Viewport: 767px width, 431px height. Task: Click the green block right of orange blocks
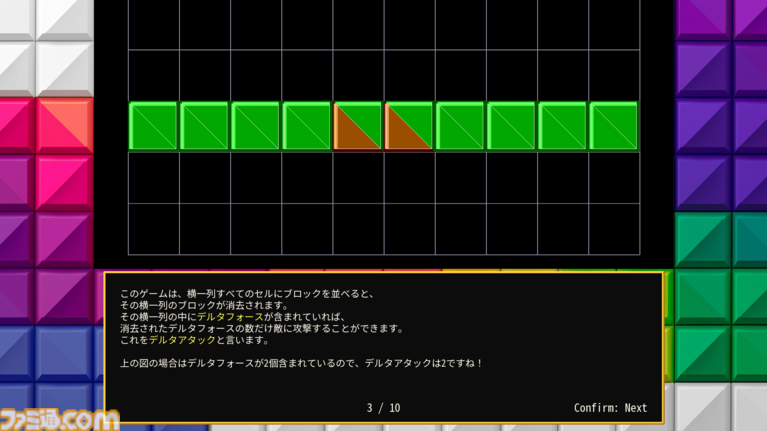click(x=459, y=126)
